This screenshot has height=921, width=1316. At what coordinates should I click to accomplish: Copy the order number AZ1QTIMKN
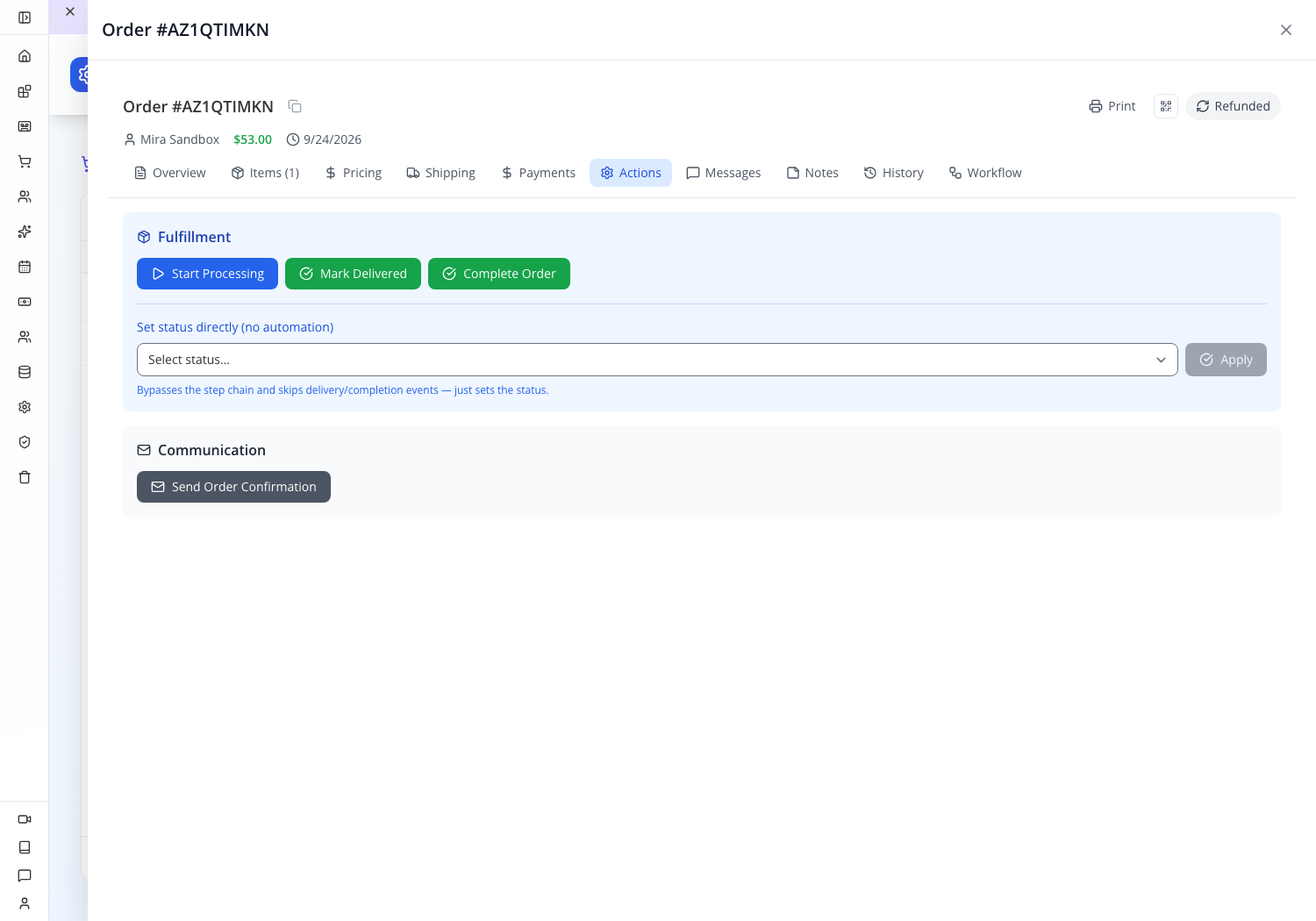coord(295,106)
